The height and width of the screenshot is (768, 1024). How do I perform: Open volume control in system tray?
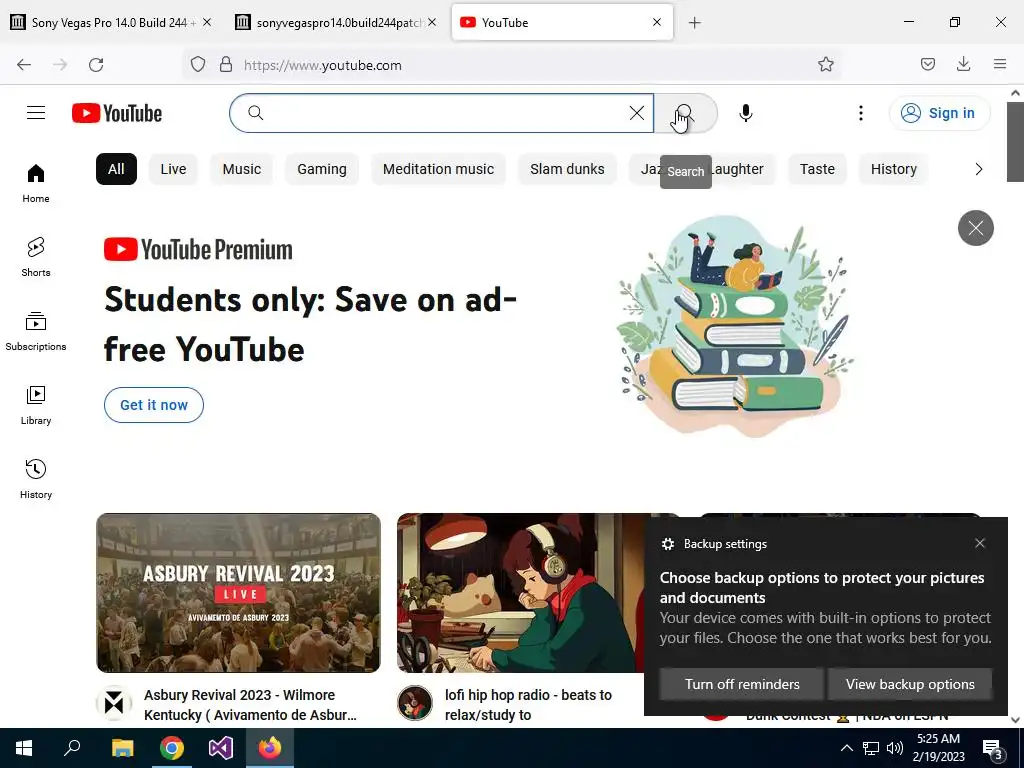click(895, 748)
